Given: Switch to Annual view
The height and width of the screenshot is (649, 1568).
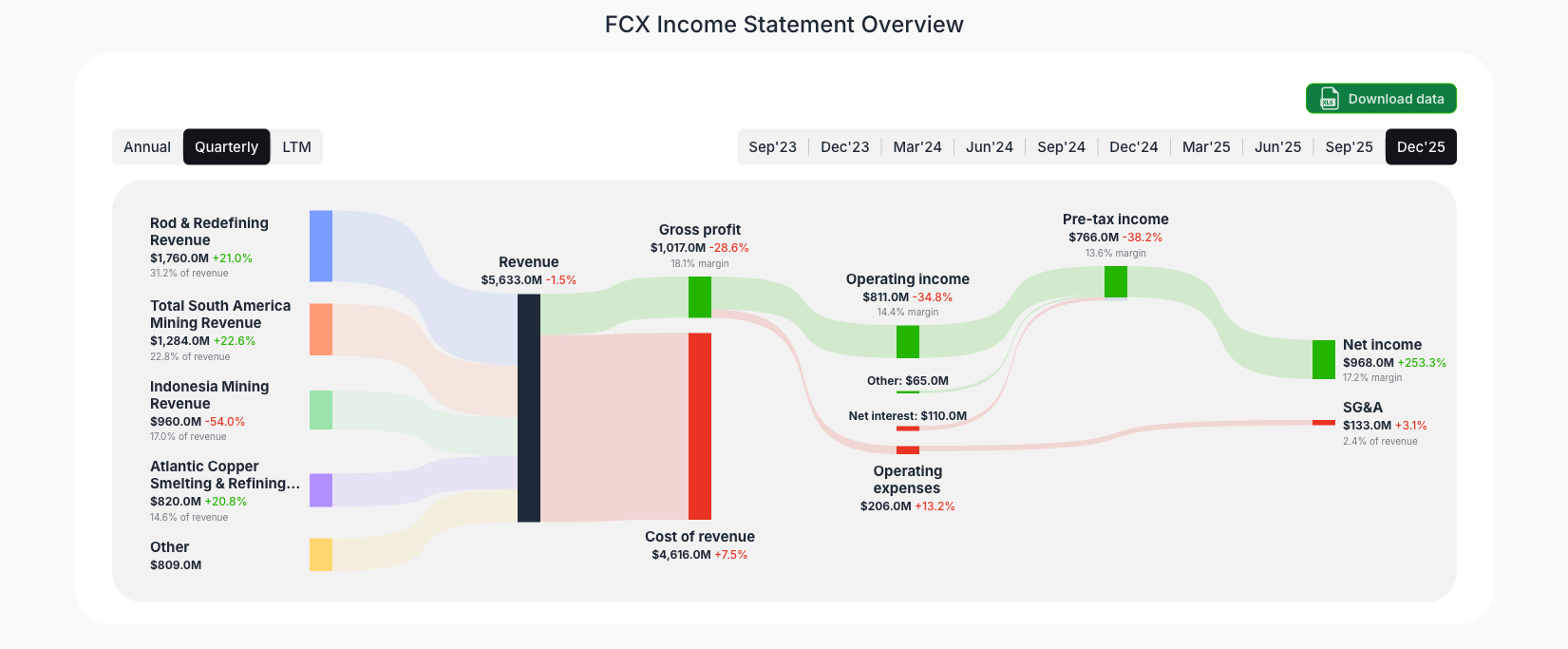Looking at the screenshot, I should tap(147, 146).
